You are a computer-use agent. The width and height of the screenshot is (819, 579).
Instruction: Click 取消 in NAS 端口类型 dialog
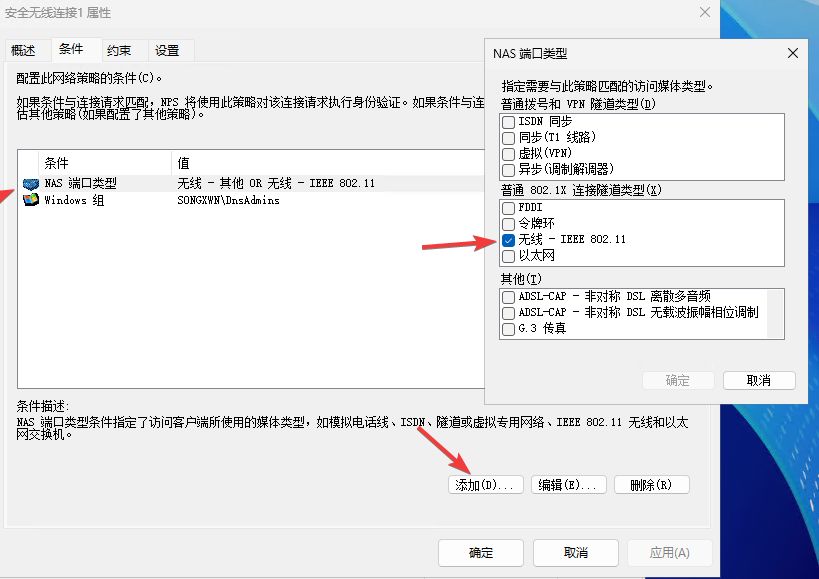[759, 380]
